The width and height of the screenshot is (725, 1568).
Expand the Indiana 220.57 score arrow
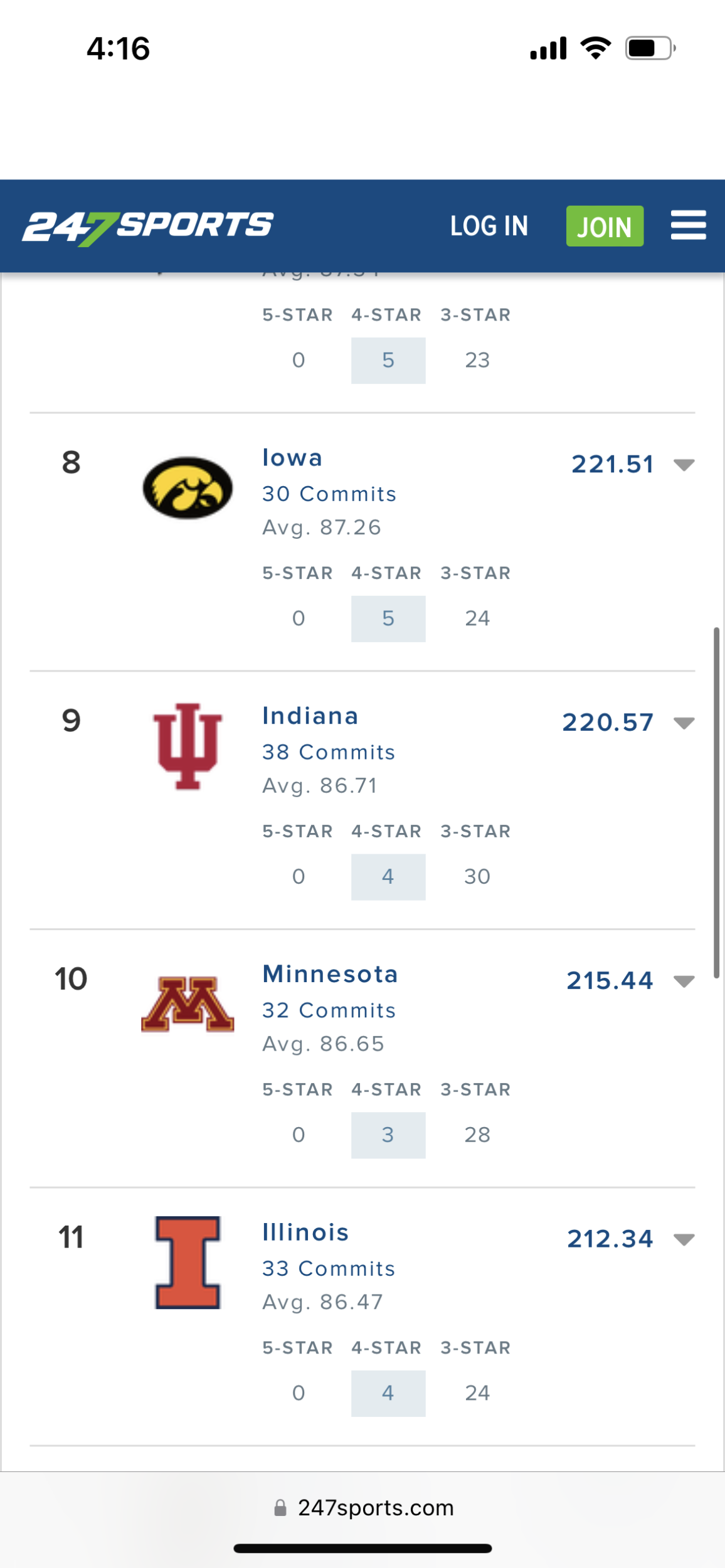684,723
